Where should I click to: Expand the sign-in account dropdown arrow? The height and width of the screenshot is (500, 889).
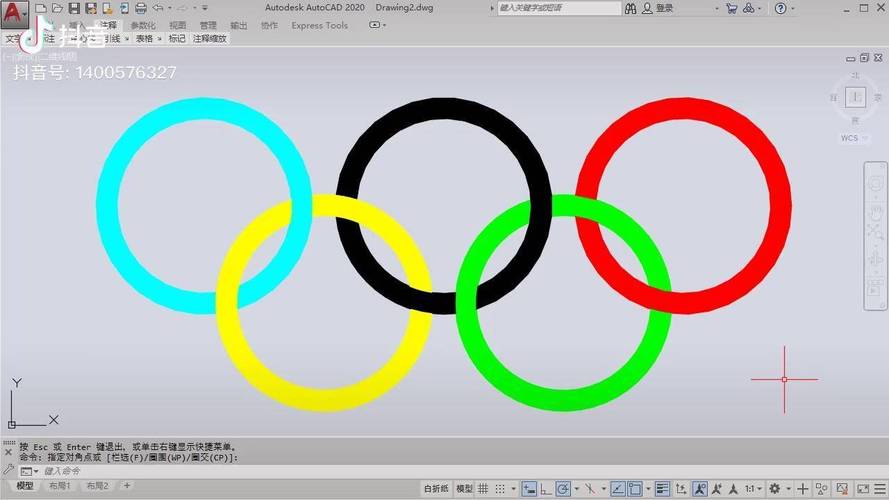(x=717, y=9)
